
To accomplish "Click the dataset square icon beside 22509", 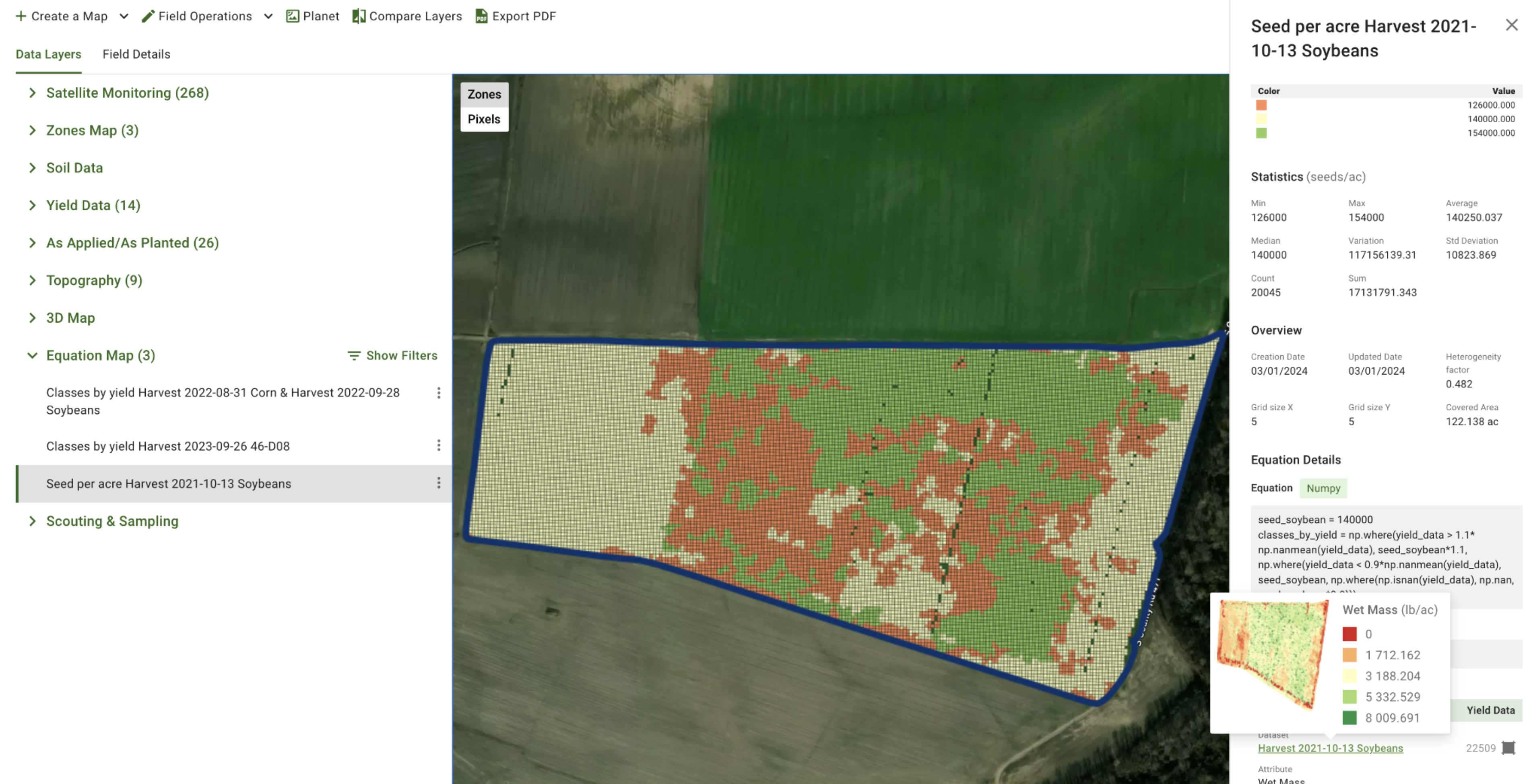I will pos(1508,748).
